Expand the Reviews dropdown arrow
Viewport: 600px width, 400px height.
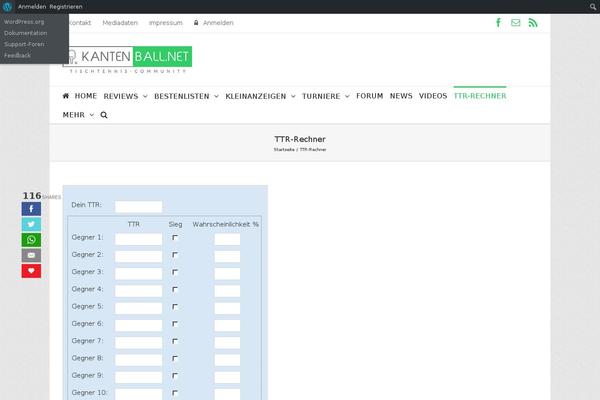point(145,96)
